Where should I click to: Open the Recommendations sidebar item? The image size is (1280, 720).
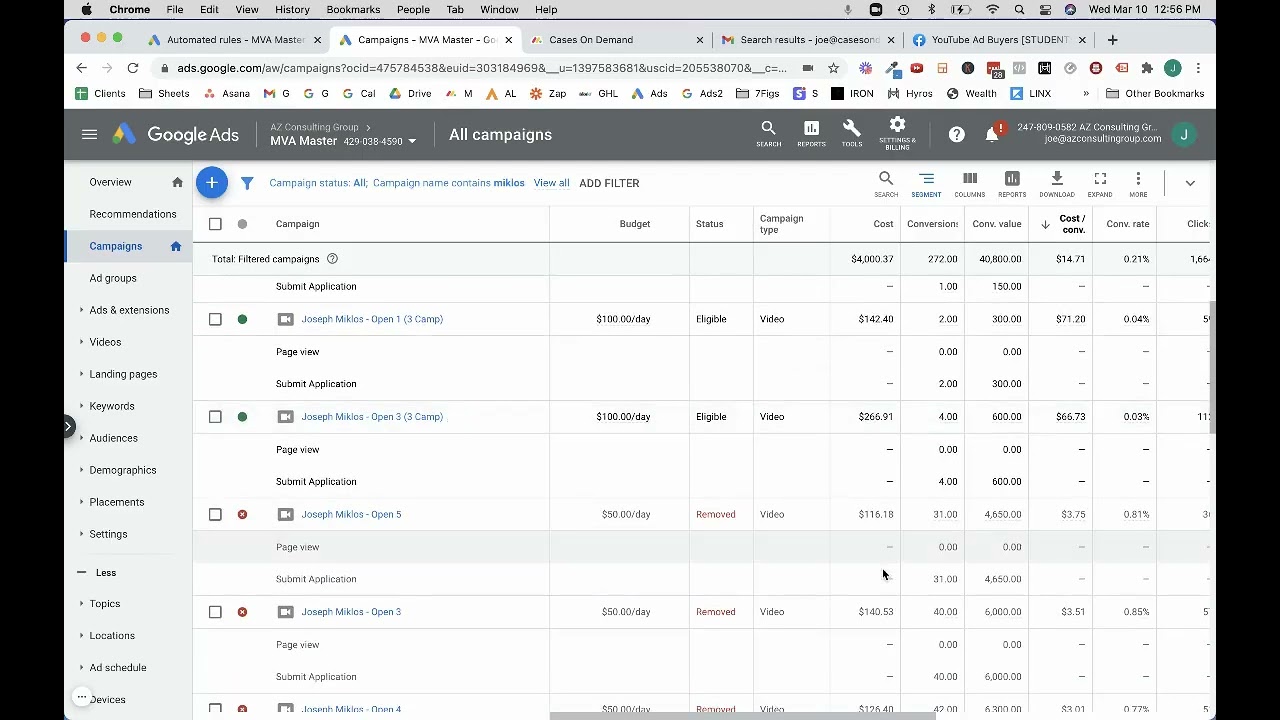(x=132, y=214)
